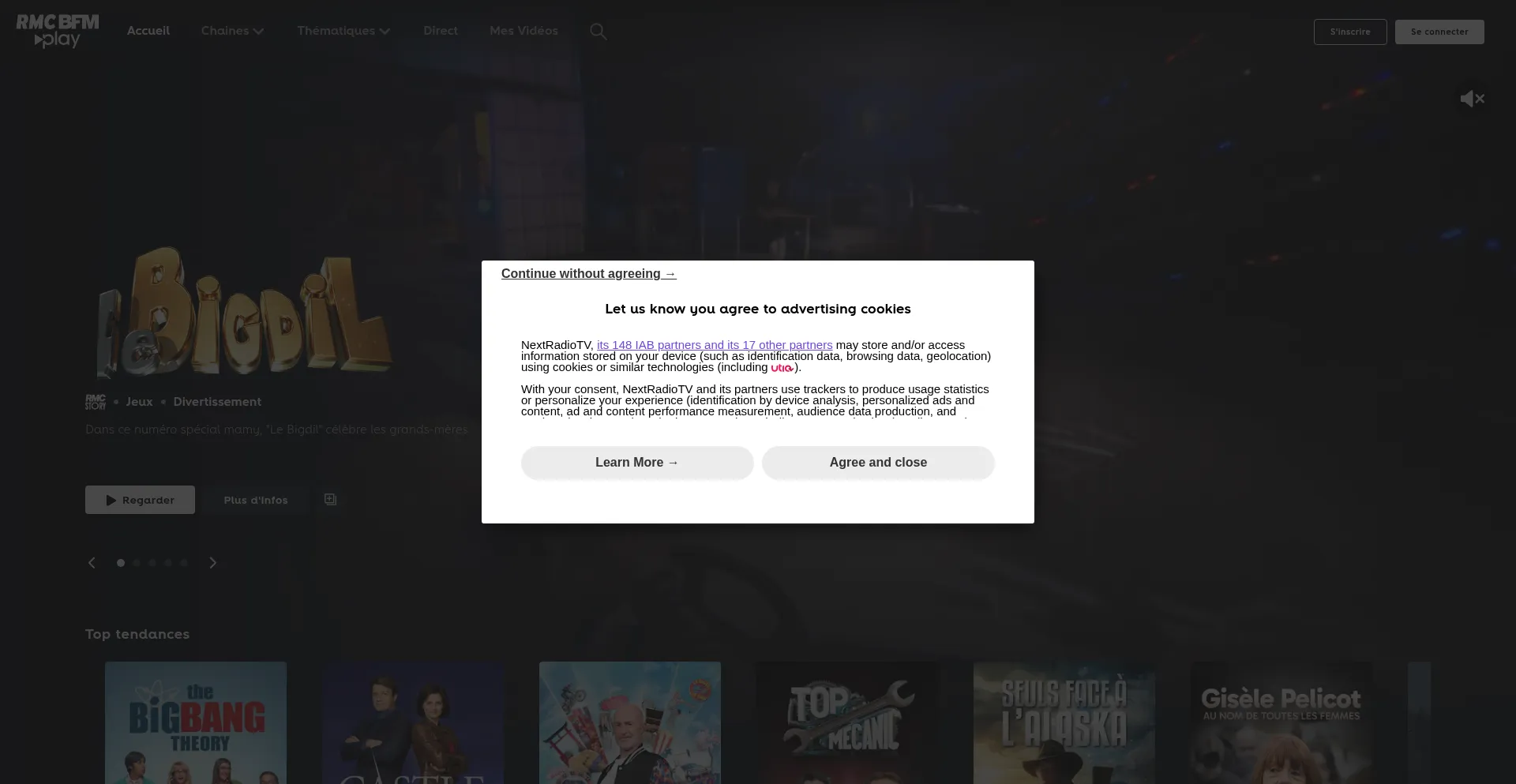Expand the Thématiques dropdown menu
The height and width of the screenshot is (784, 1516).
(x=343, y=31)
